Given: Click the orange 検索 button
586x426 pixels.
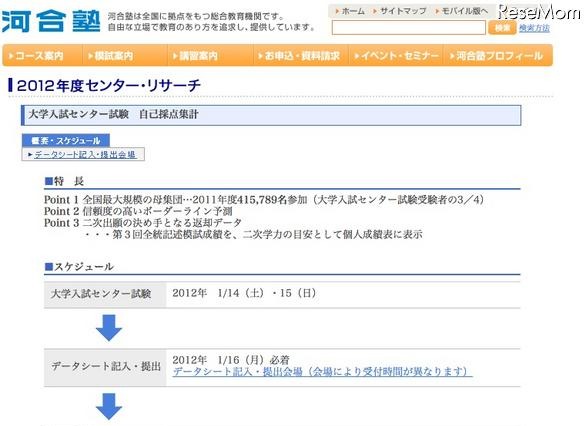Looking at the screenshot, I should (502, 28).
